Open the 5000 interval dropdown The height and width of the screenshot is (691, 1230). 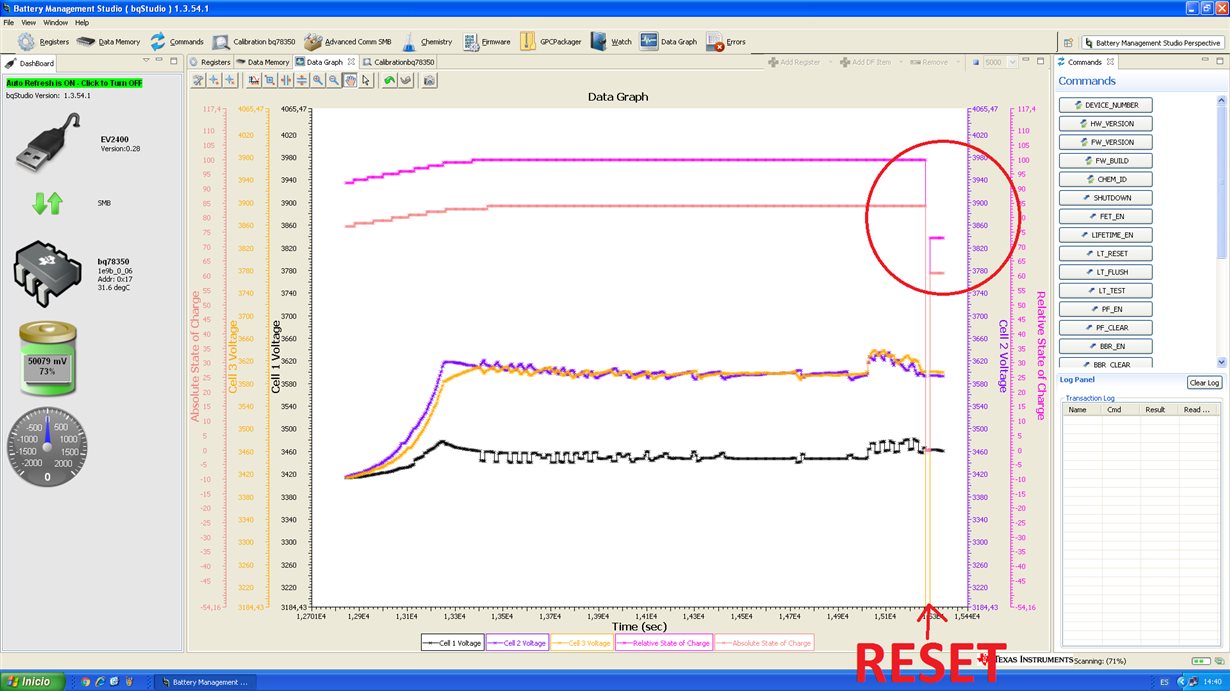tap(1013, 62)
